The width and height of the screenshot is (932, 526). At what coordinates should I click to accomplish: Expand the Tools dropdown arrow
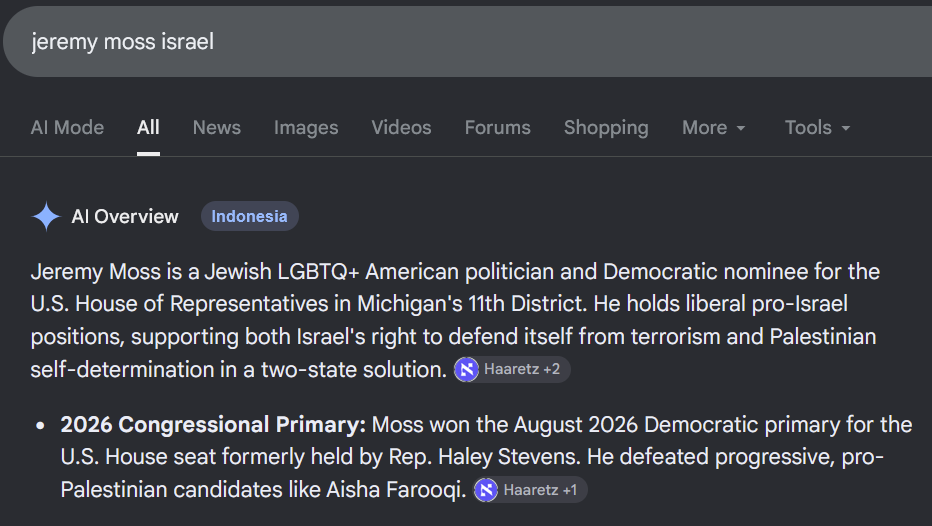846,128
